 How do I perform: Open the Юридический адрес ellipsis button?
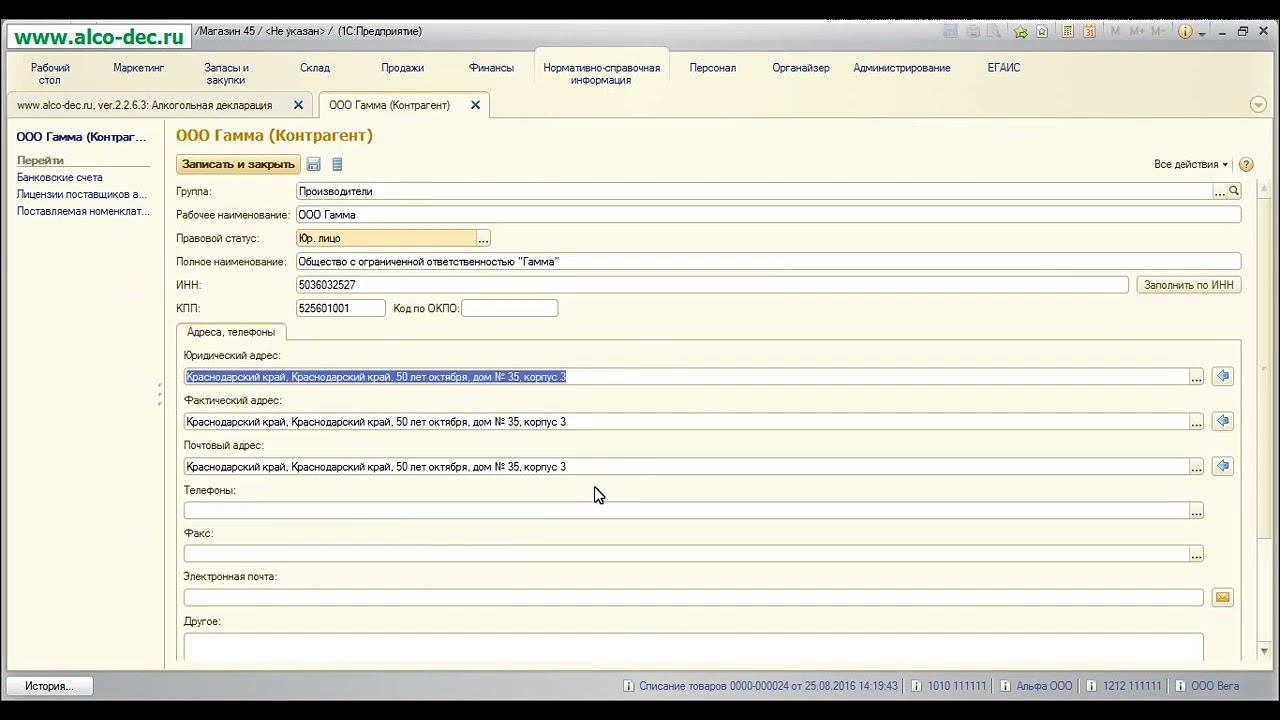coord(1196,377)
